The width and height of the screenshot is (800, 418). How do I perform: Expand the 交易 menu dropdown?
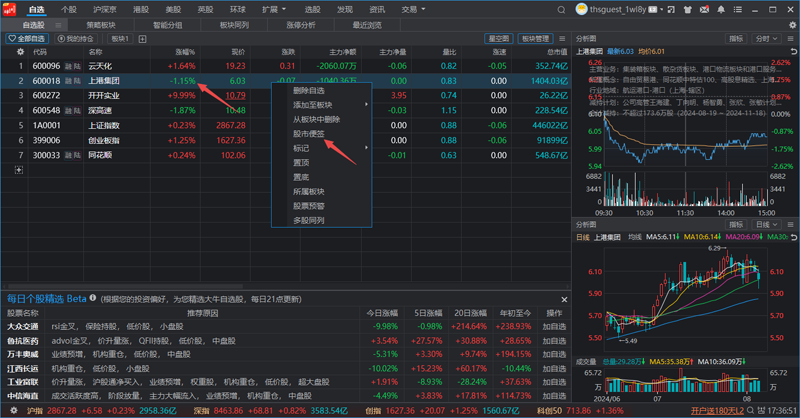coord(413,10)
